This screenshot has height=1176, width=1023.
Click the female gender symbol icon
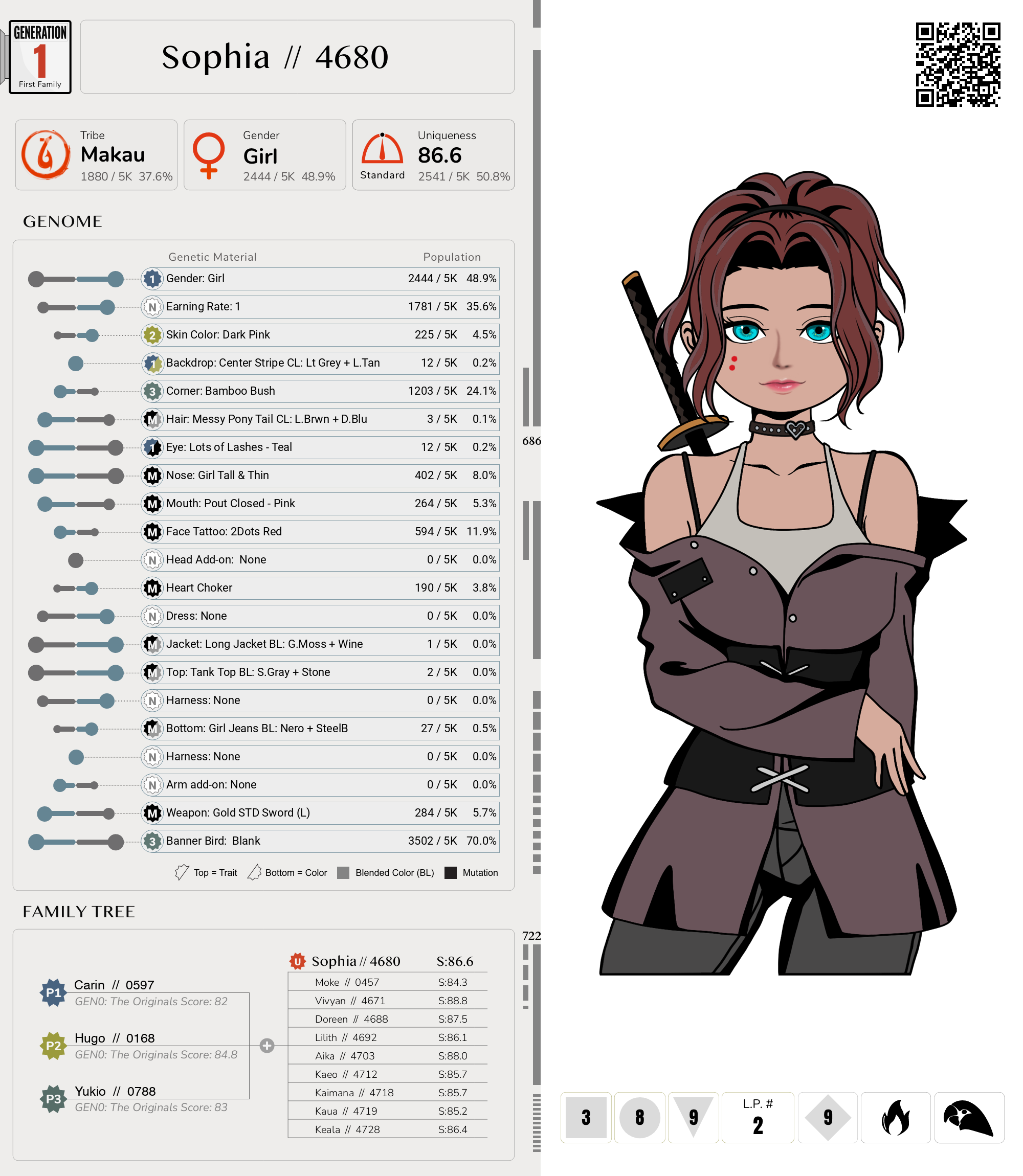[208, 154]
